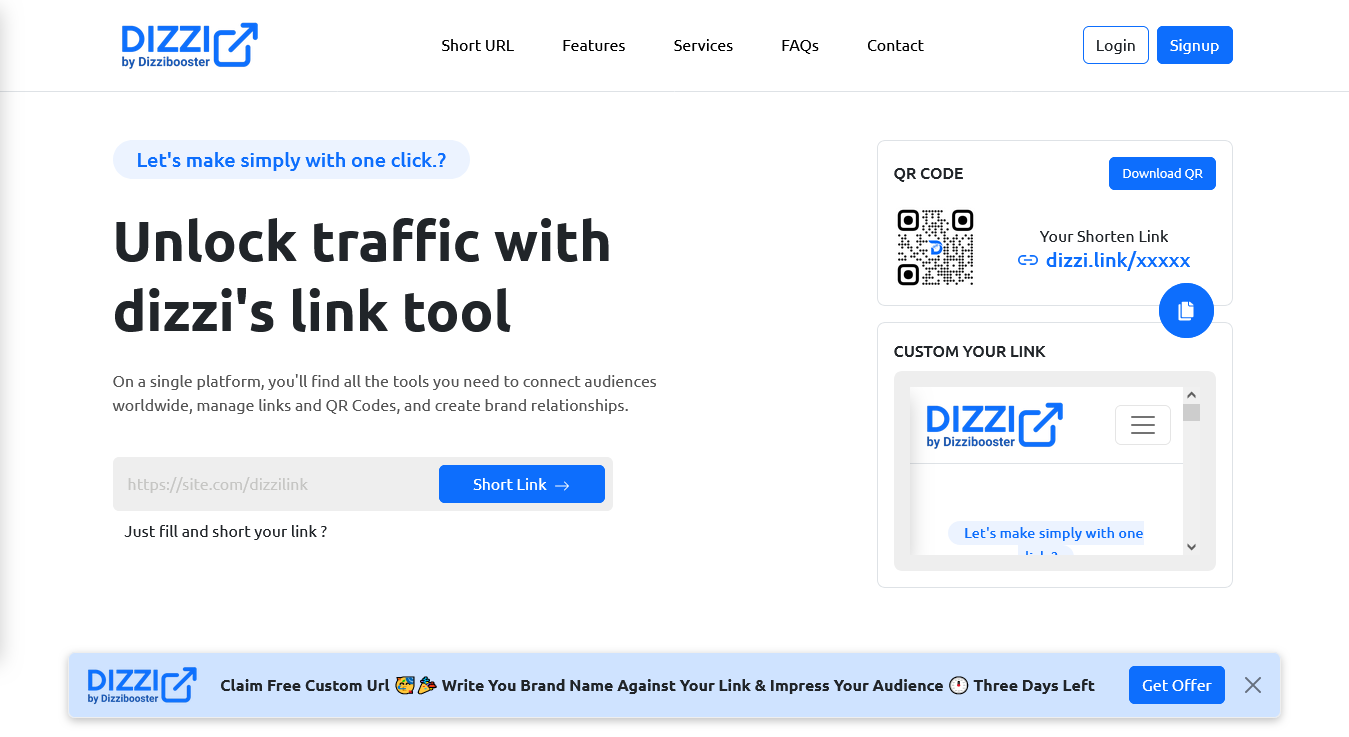Click DIZZI logo inside the custom link preview

pyautogui.click(x=994, y=425)
